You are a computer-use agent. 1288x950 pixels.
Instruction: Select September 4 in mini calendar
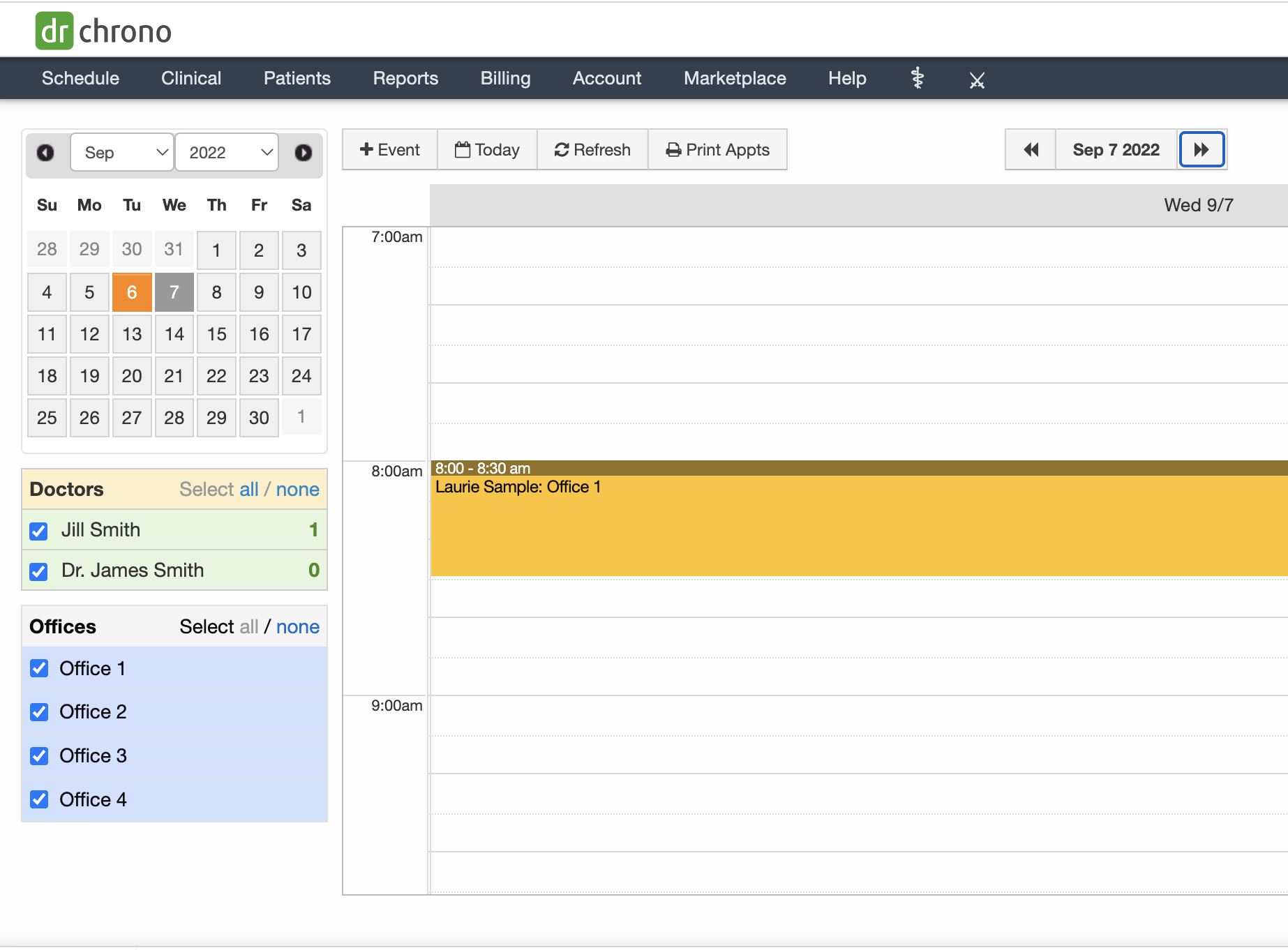[47, 292]
